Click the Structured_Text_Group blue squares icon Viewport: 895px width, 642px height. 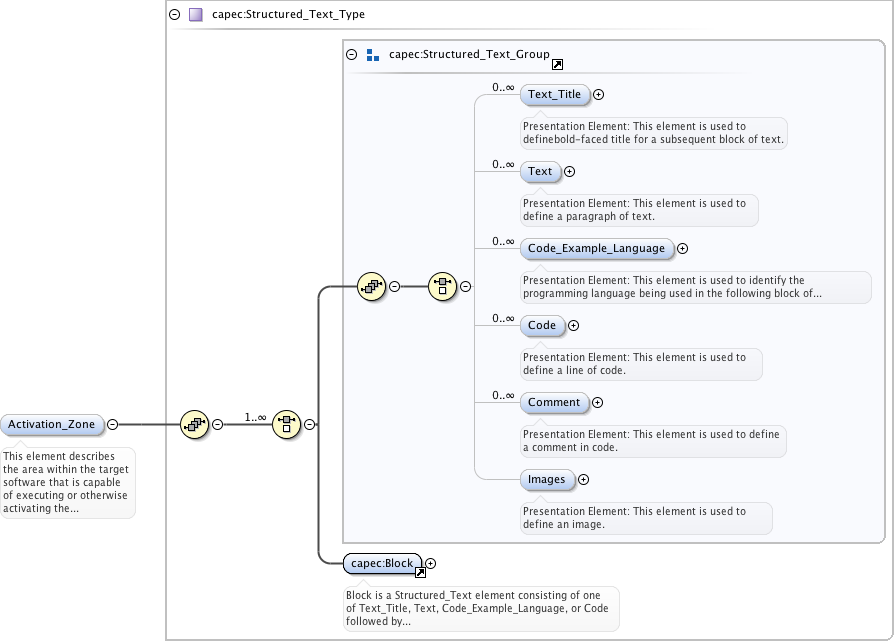click(x=373, y=55)
